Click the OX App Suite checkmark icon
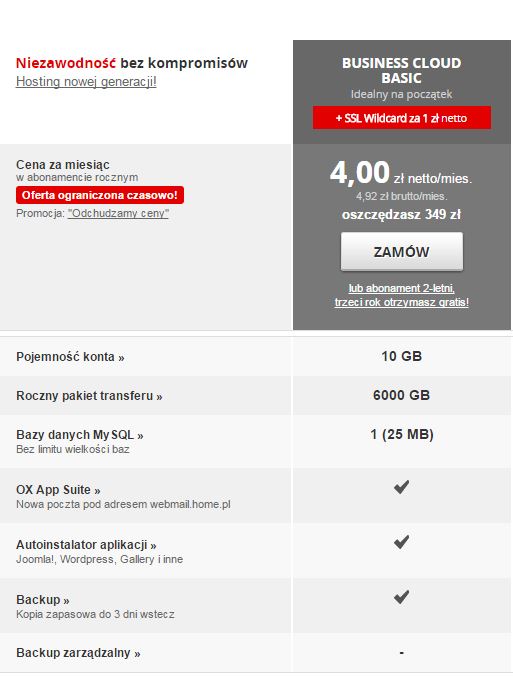The width and height of the screenshot is (513, 676). pos(401,487)
